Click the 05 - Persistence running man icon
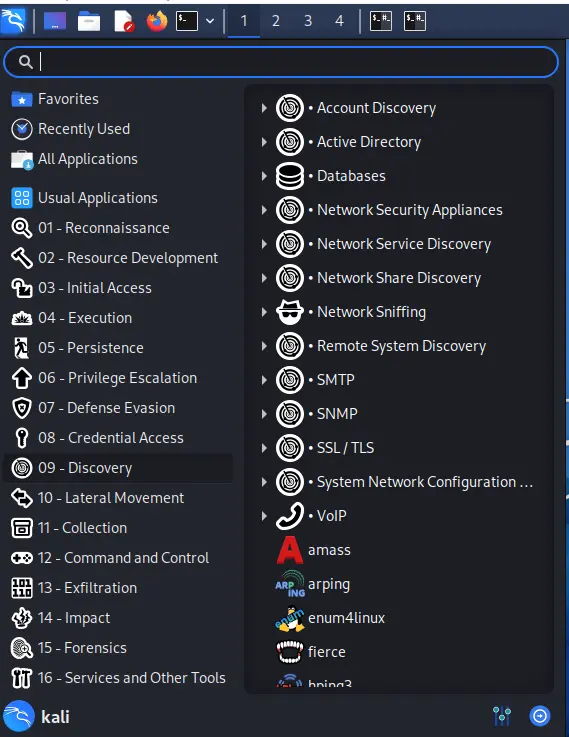This screenshot has width=569, height=737. tap(22, 348)
